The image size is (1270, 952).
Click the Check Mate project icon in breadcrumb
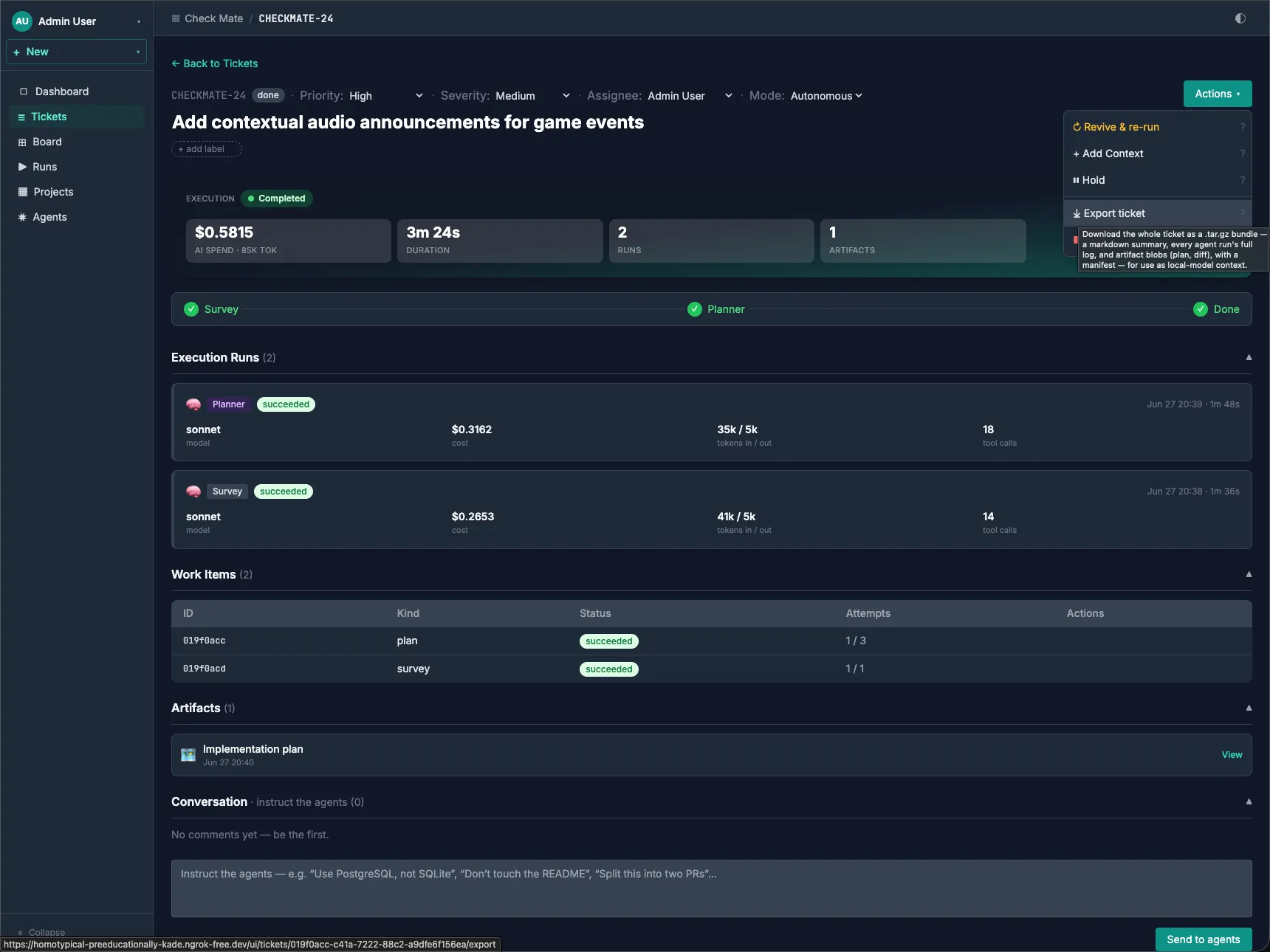tap(176, 18)
